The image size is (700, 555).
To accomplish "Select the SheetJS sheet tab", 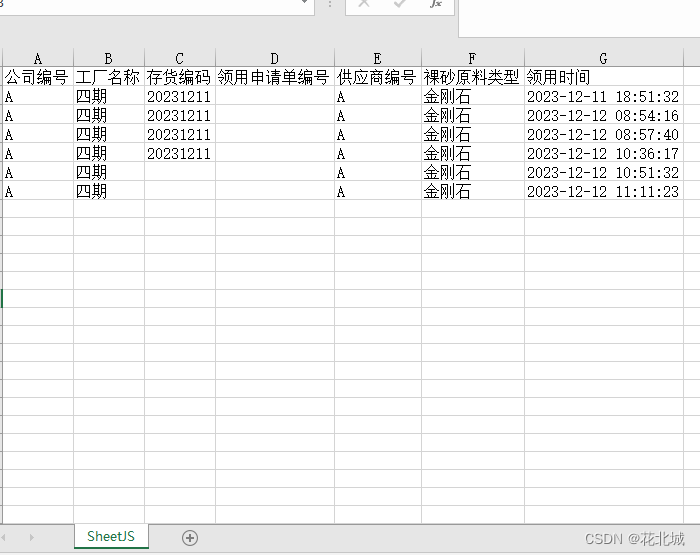I will (111, 536).
